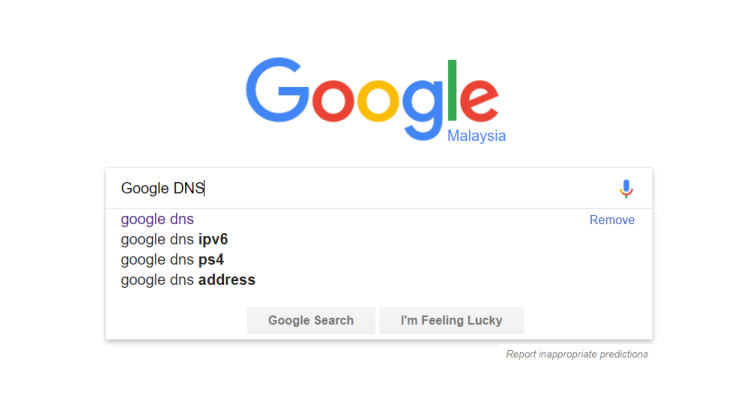Open Report inappropriate predictions link

tap(577, 354)
